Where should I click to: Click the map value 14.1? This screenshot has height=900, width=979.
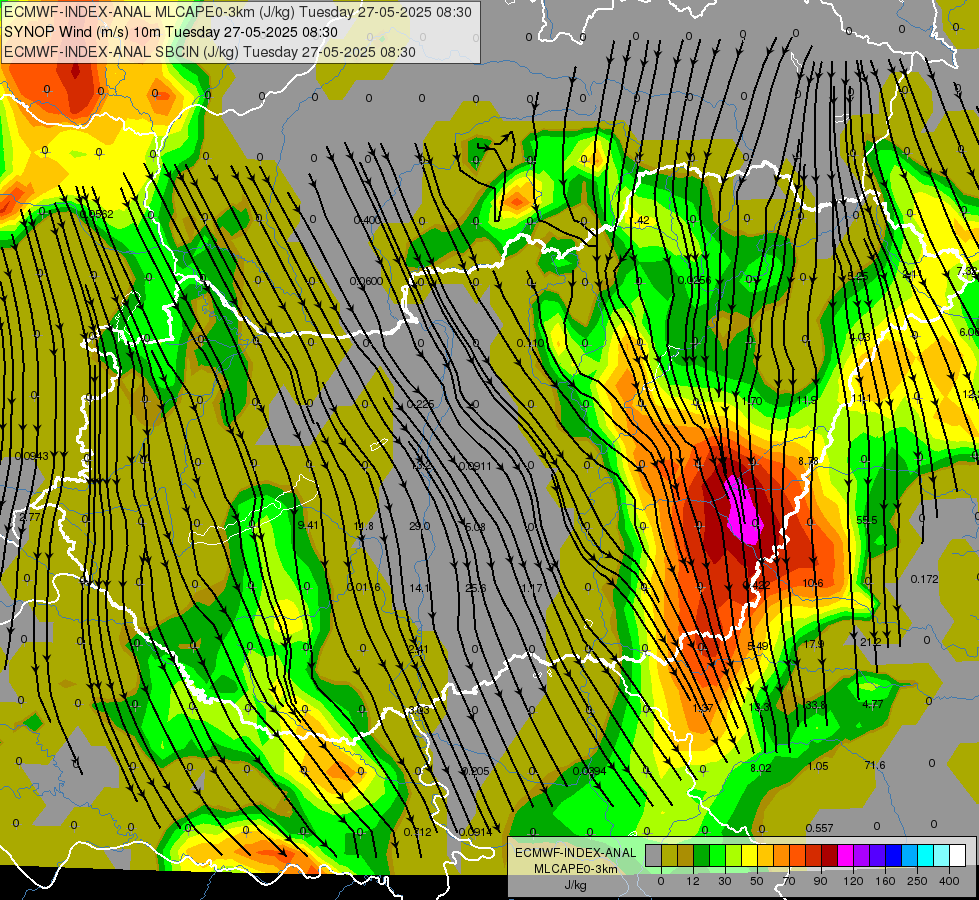click(420, 588)
